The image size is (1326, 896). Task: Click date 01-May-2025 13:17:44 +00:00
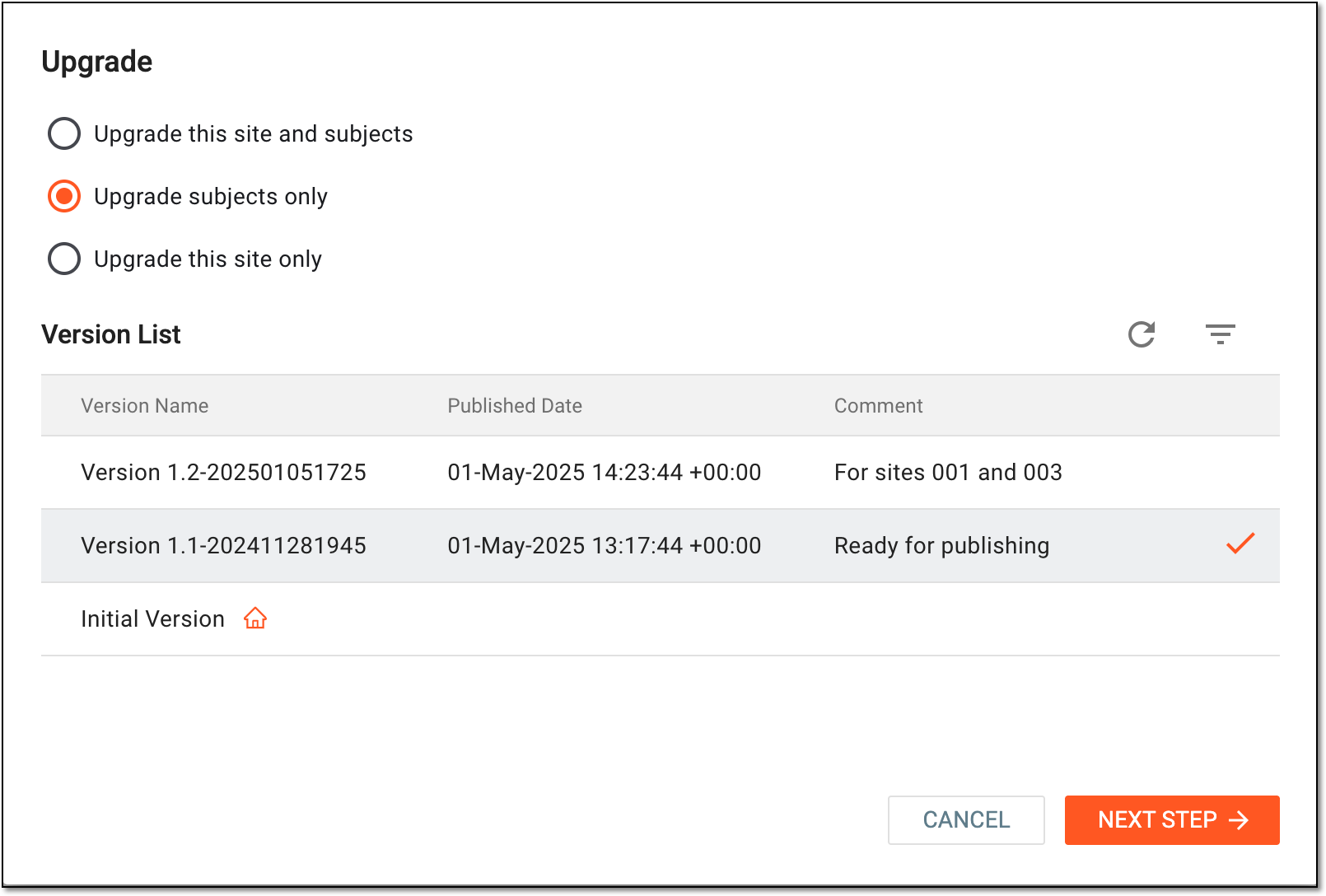point(605,545)
